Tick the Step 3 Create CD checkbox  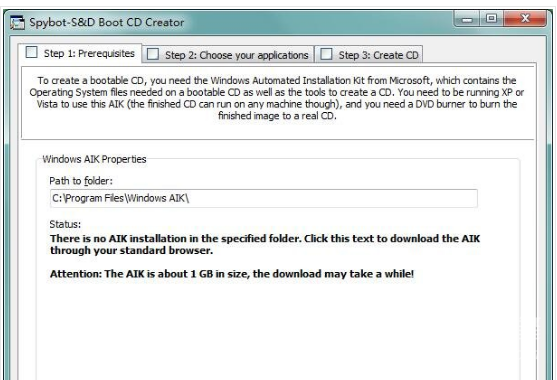pos(326,54)
